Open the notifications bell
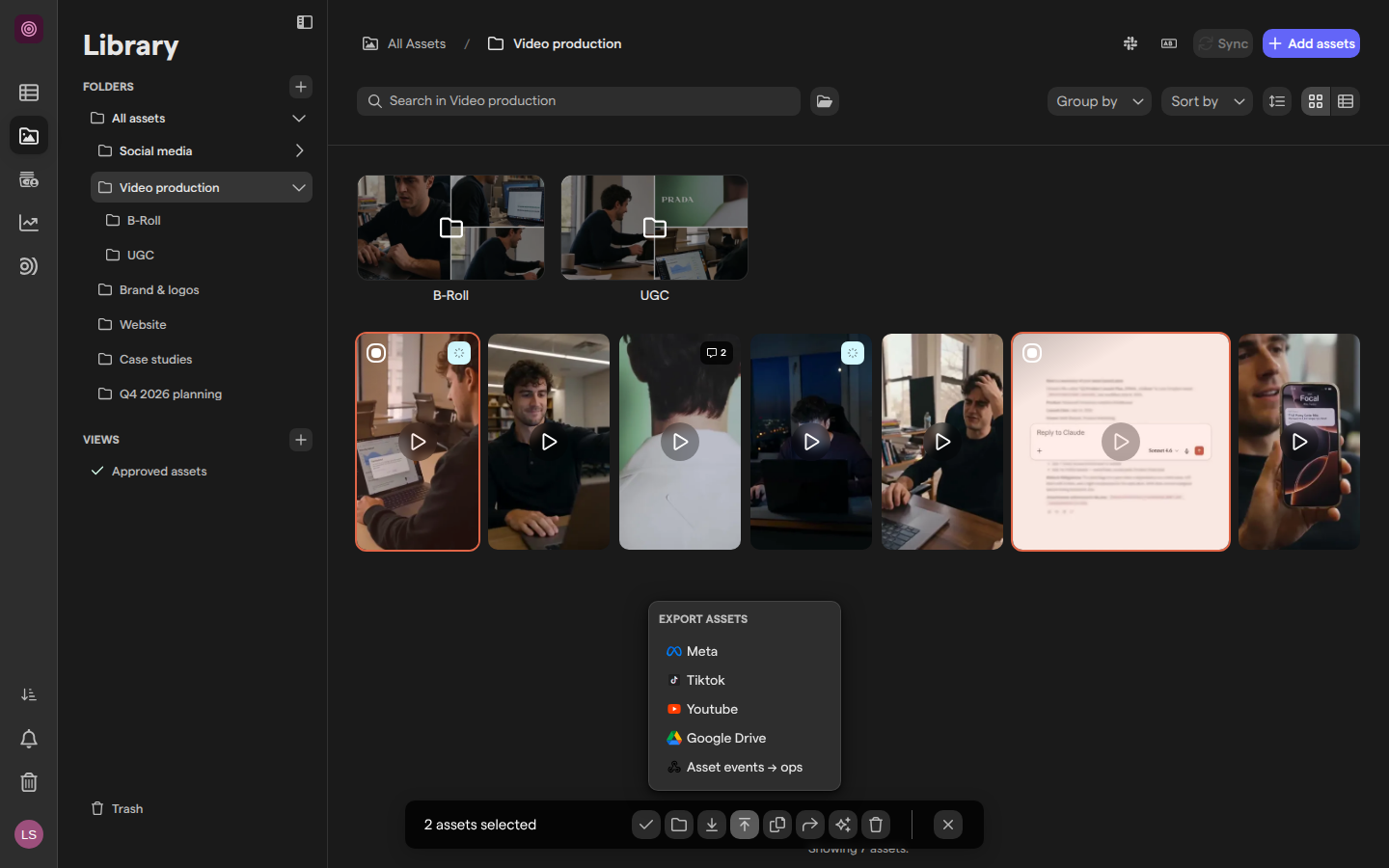 (x=29, y=739)
